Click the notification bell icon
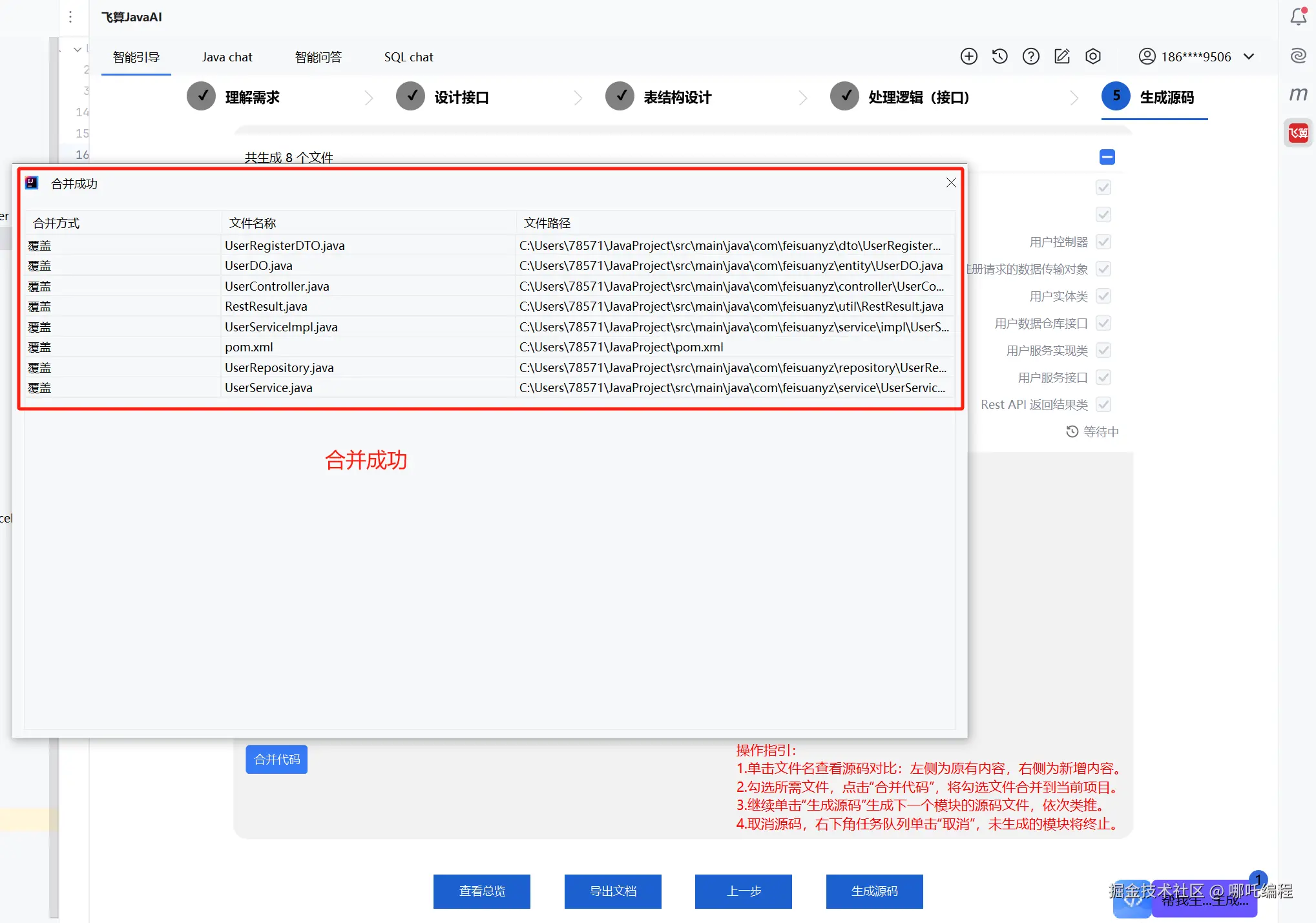 [1298, 17]
